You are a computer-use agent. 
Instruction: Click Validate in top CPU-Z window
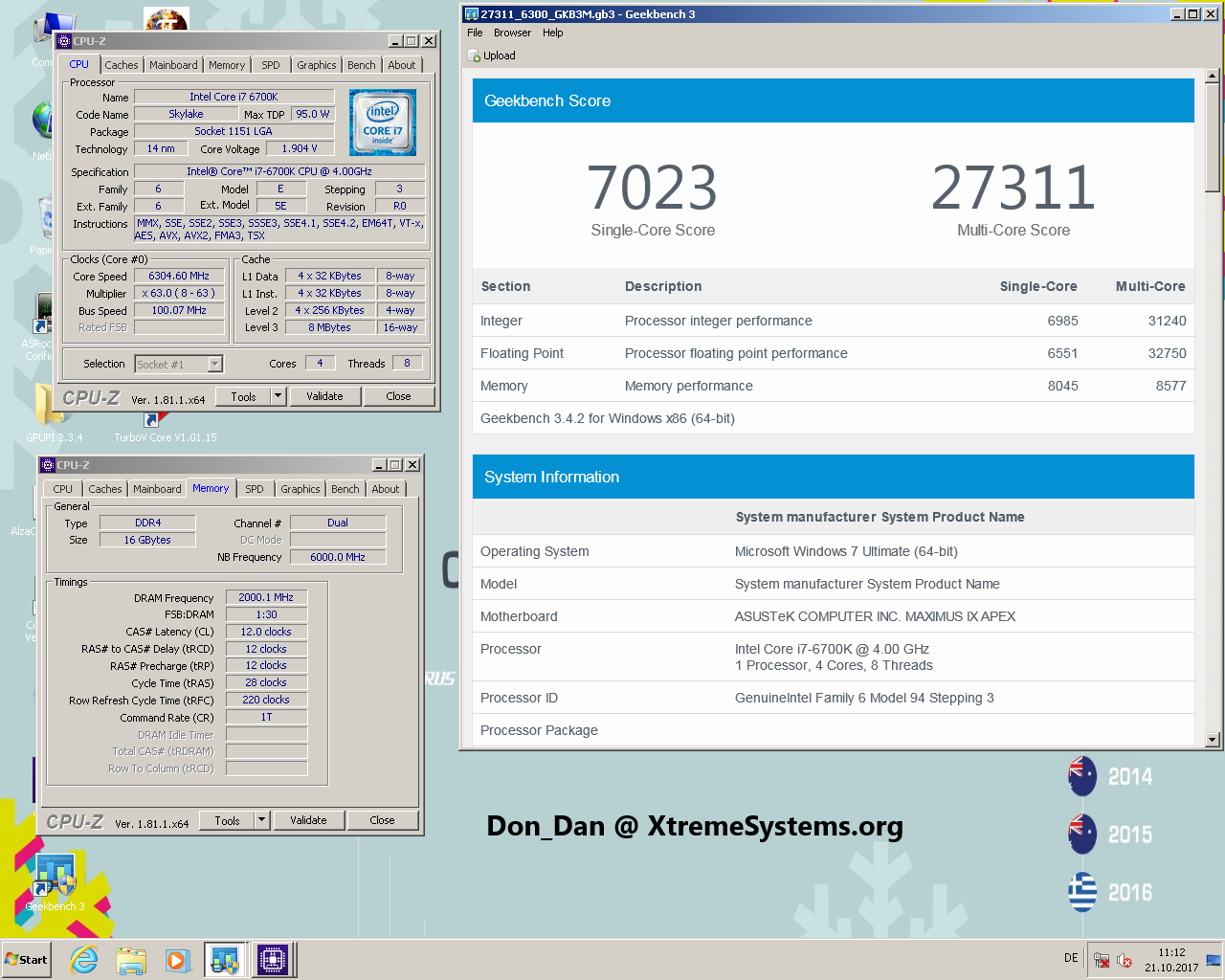[x=324, y=396]
